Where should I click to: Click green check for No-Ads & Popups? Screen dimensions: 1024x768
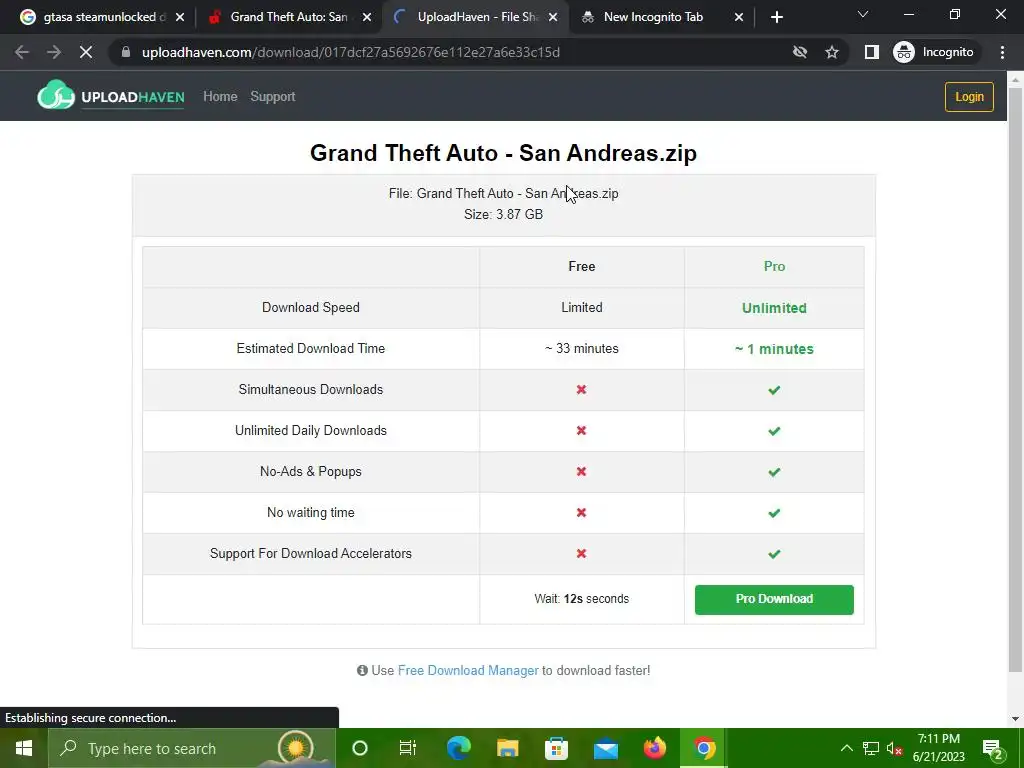(774, 472)
